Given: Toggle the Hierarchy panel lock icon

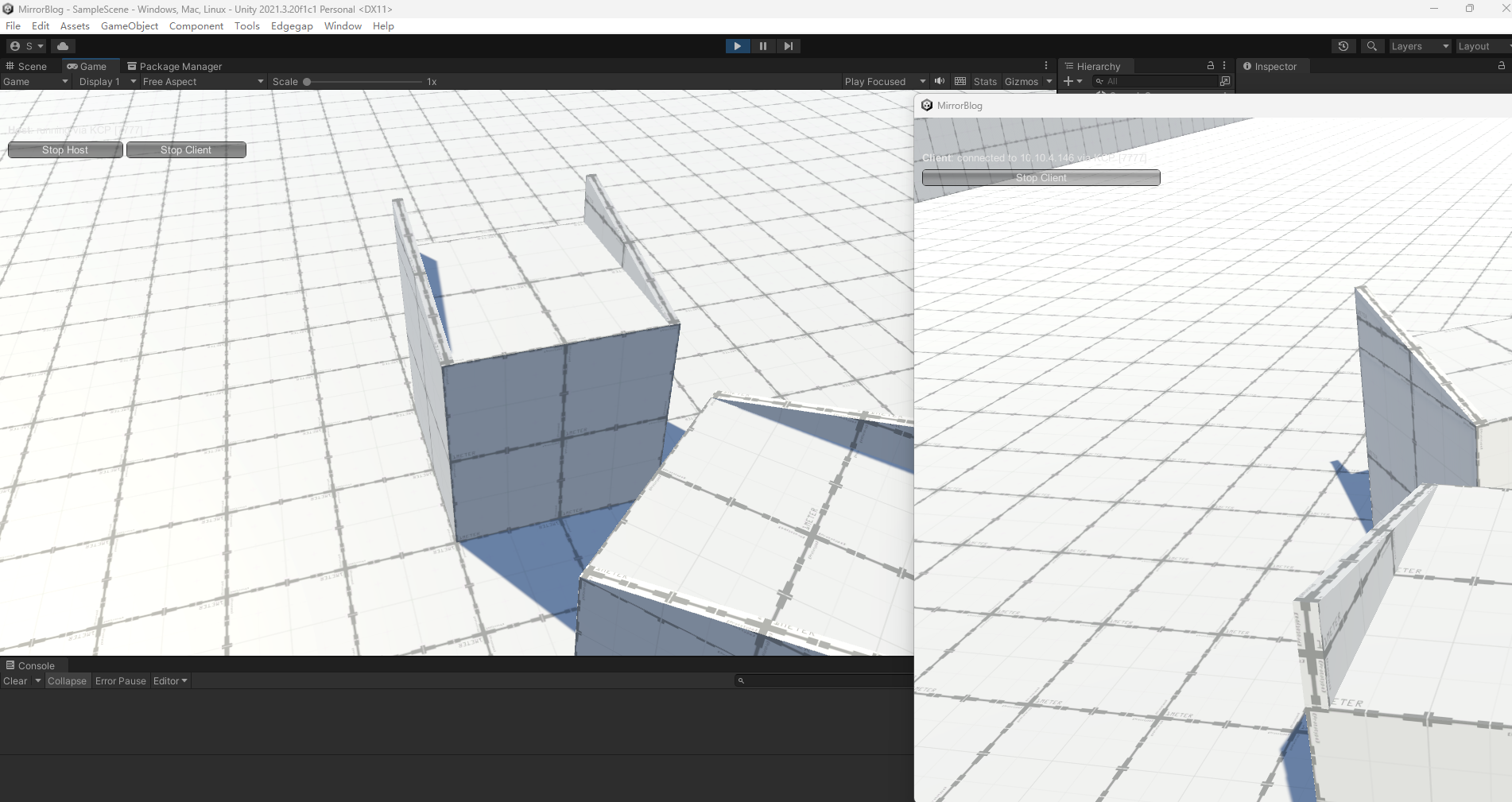Looking at the screenshot, I should point(1211,65).
